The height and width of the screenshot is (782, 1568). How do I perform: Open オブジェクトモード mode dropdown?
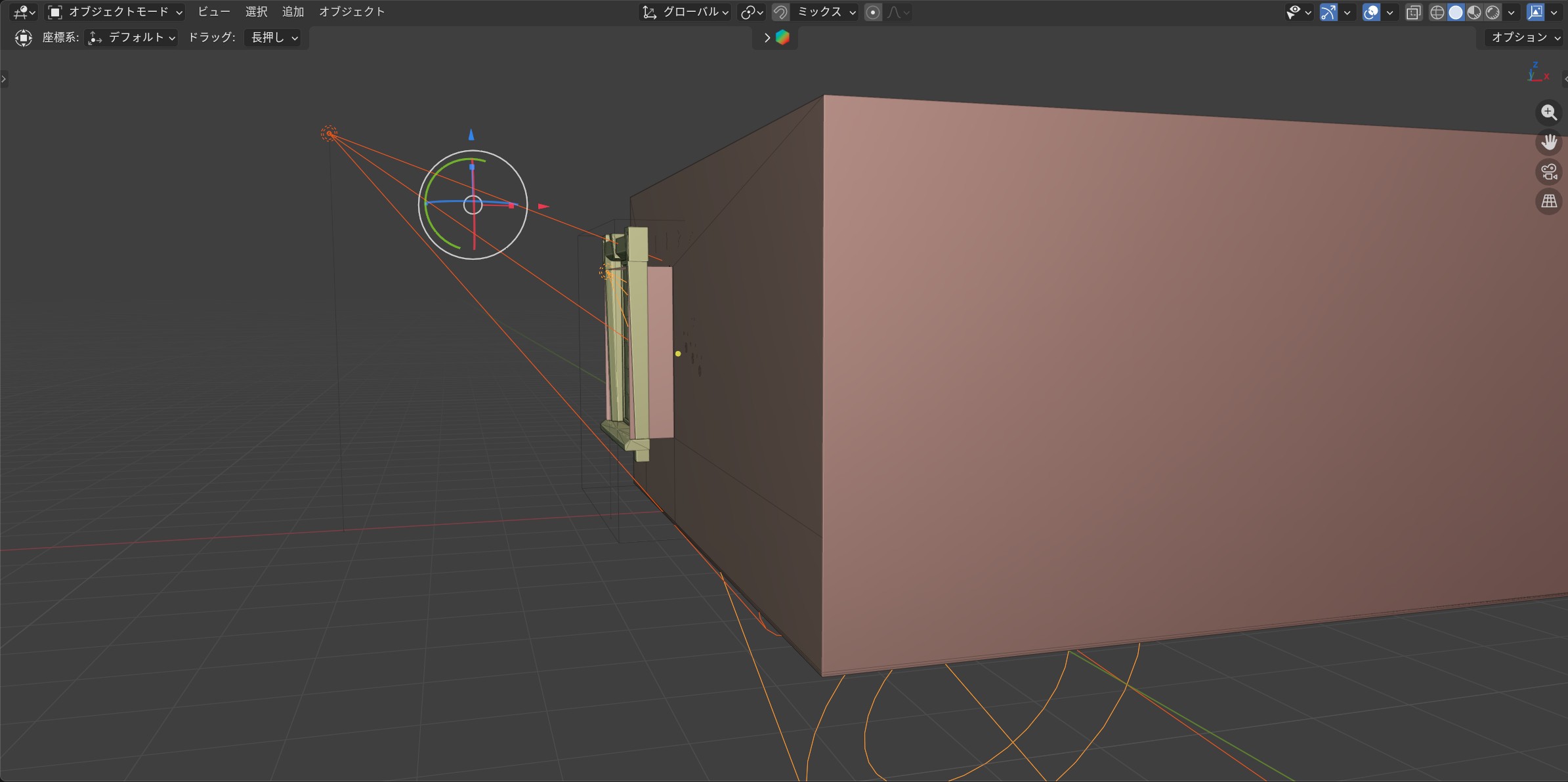116,12
